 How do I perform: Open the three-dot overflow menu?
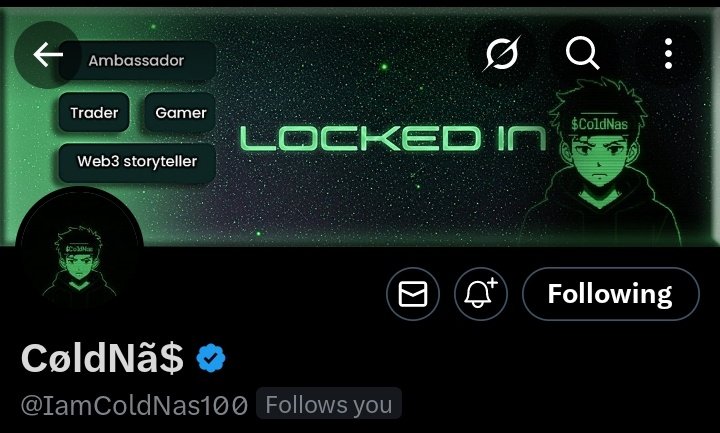coord(669,54)
